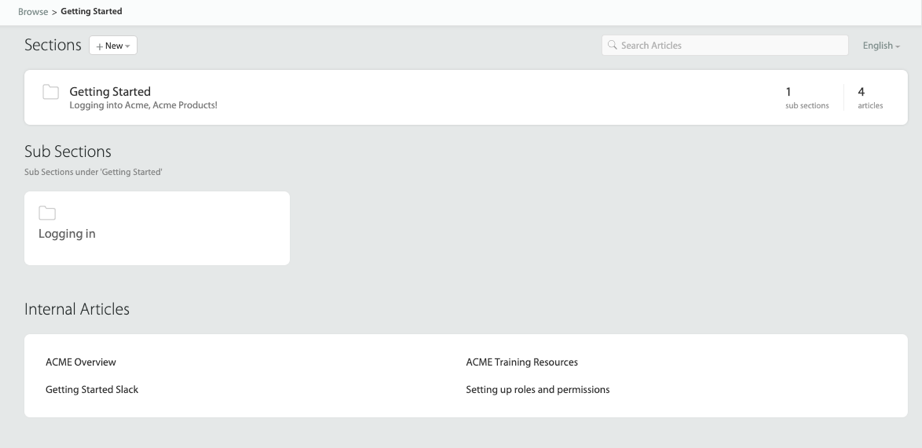Image resolution: width=922 pixels, height=448 pixels.
Task: Click the Logging in folder icon
Action: [47, 213]
